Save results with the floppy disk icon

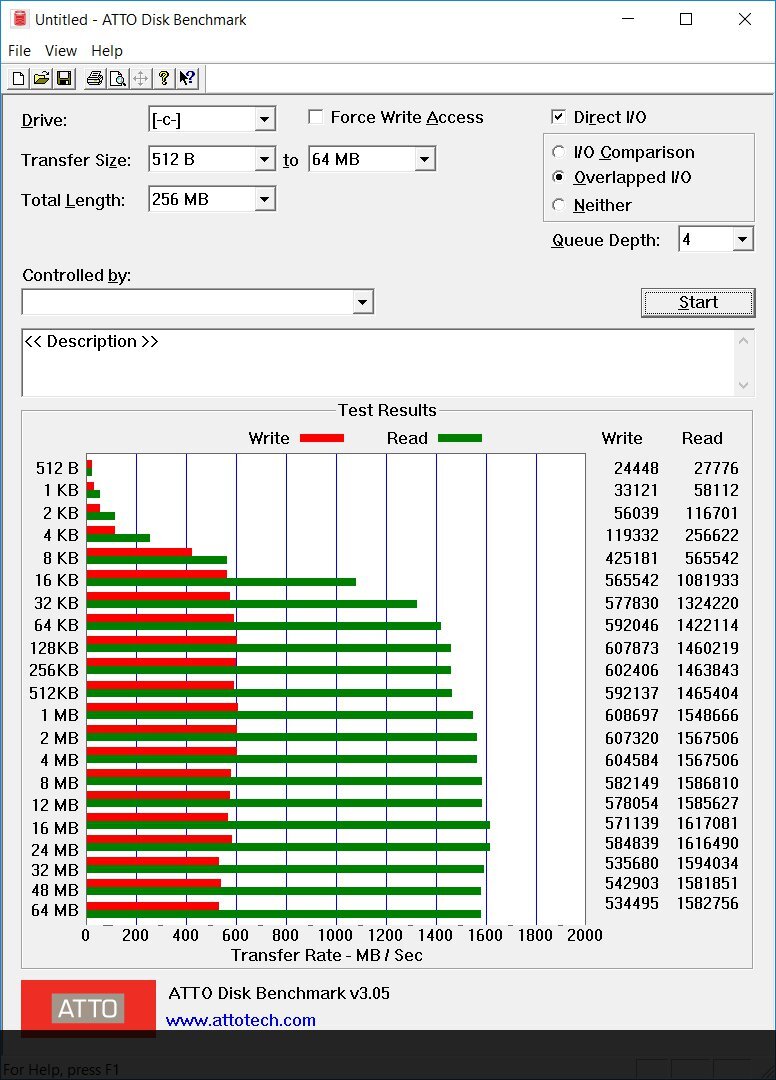click(64, 79)
